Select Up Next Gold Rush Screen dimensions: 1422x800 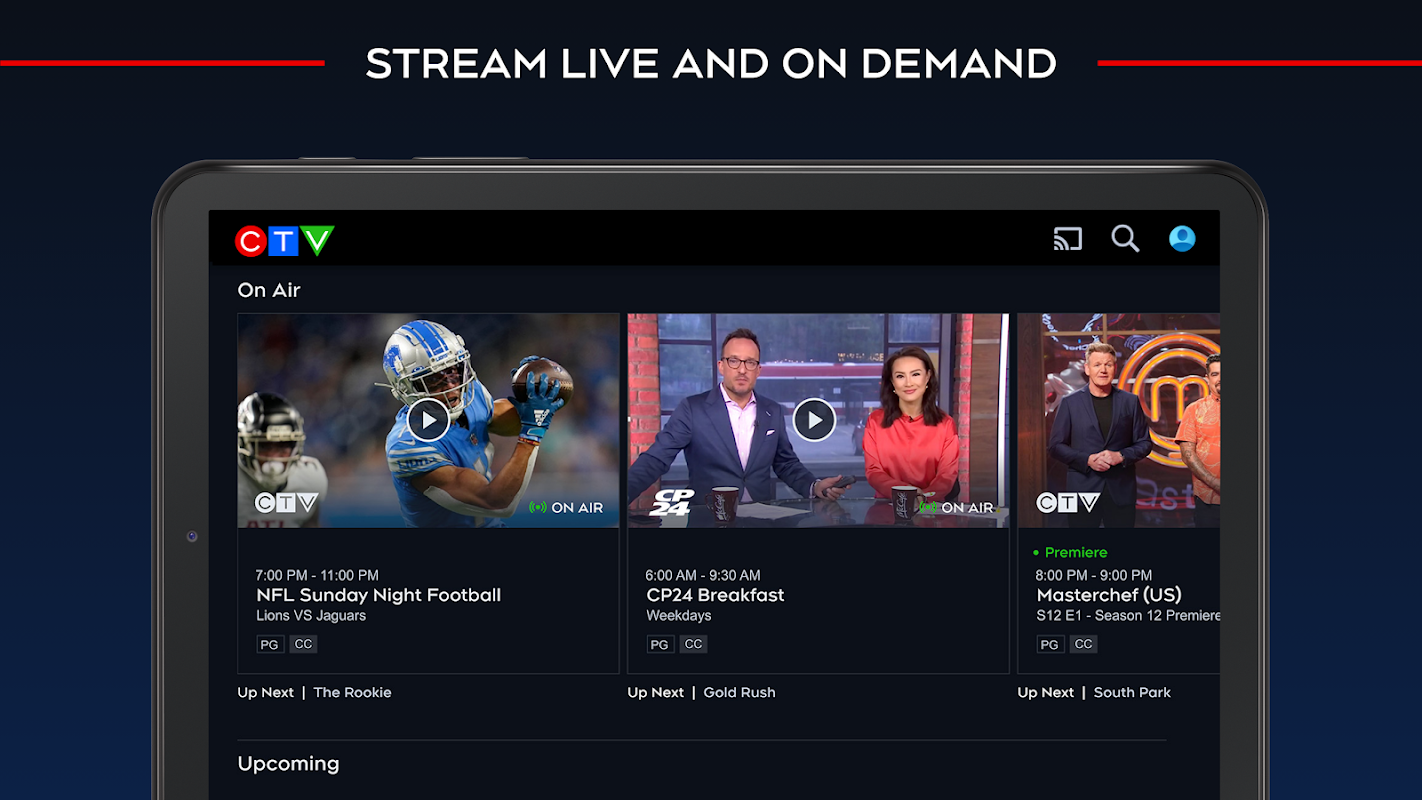point(701,692)
